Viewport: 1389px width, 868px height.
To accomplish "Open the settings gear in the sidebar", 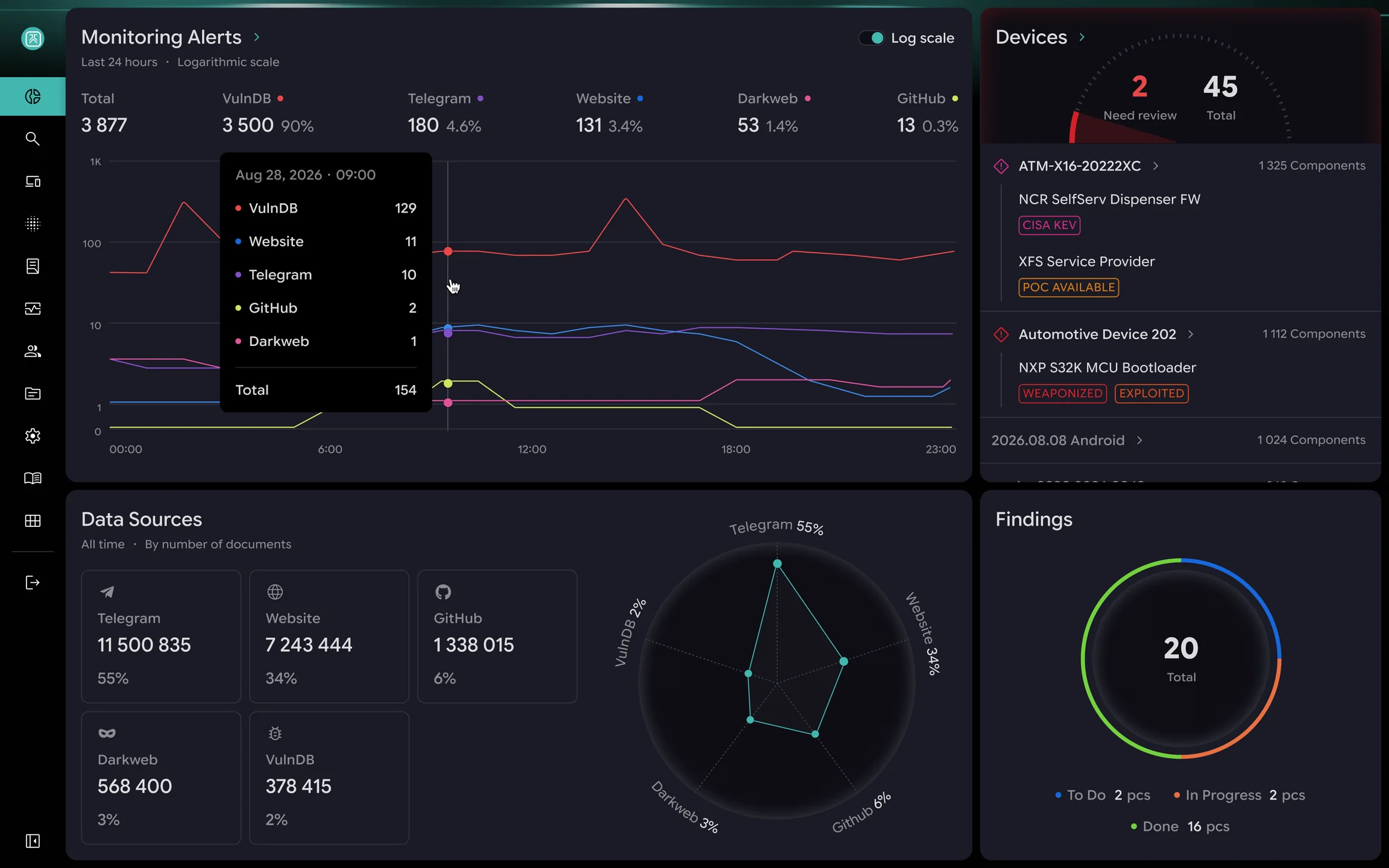I will point(33,436).
